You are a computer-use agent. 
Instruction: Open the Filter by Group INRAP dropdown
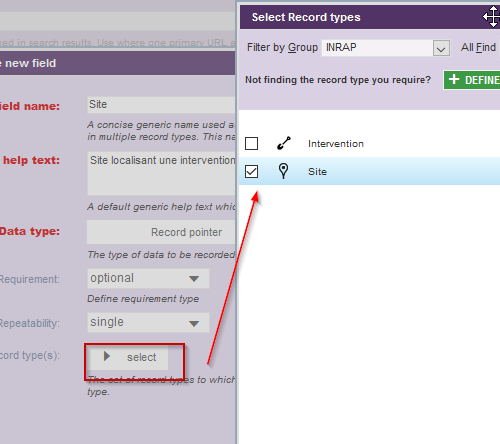click(441, 48)
